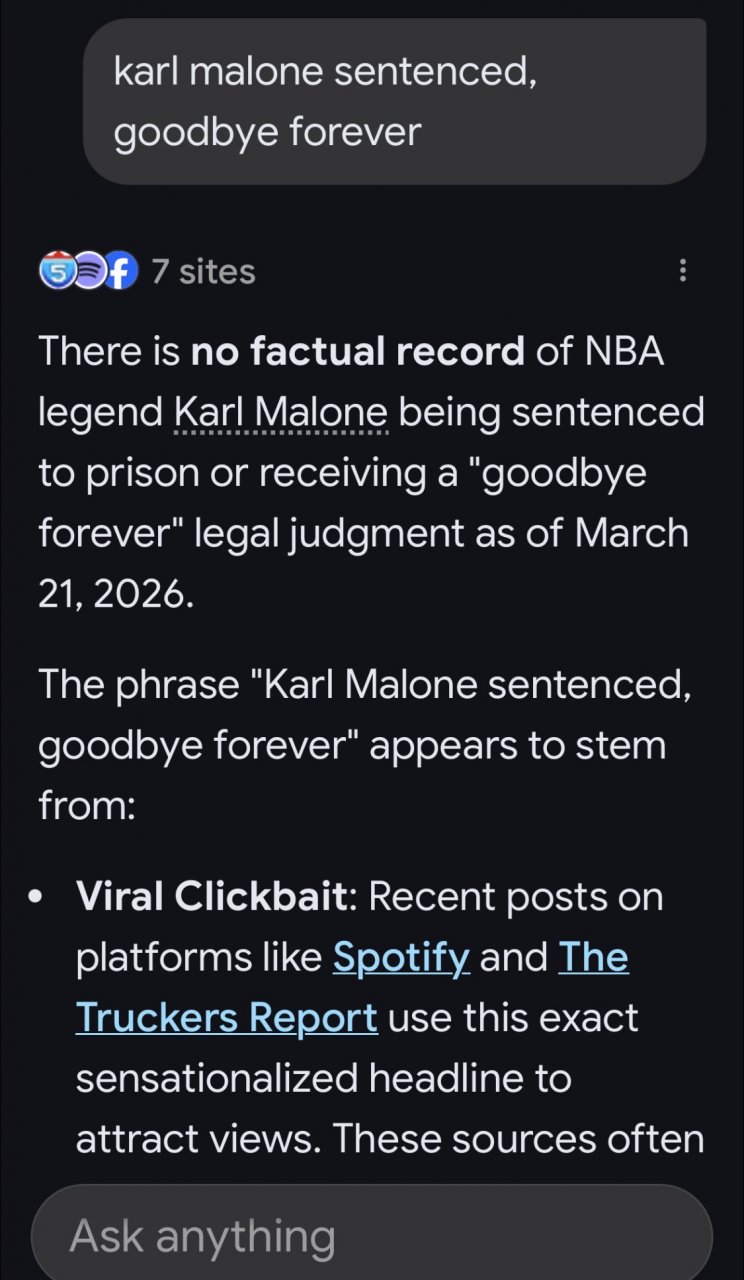Open the Spotify hyperlink
This screenshot has height=1280, width=744.
pos(401,958)
